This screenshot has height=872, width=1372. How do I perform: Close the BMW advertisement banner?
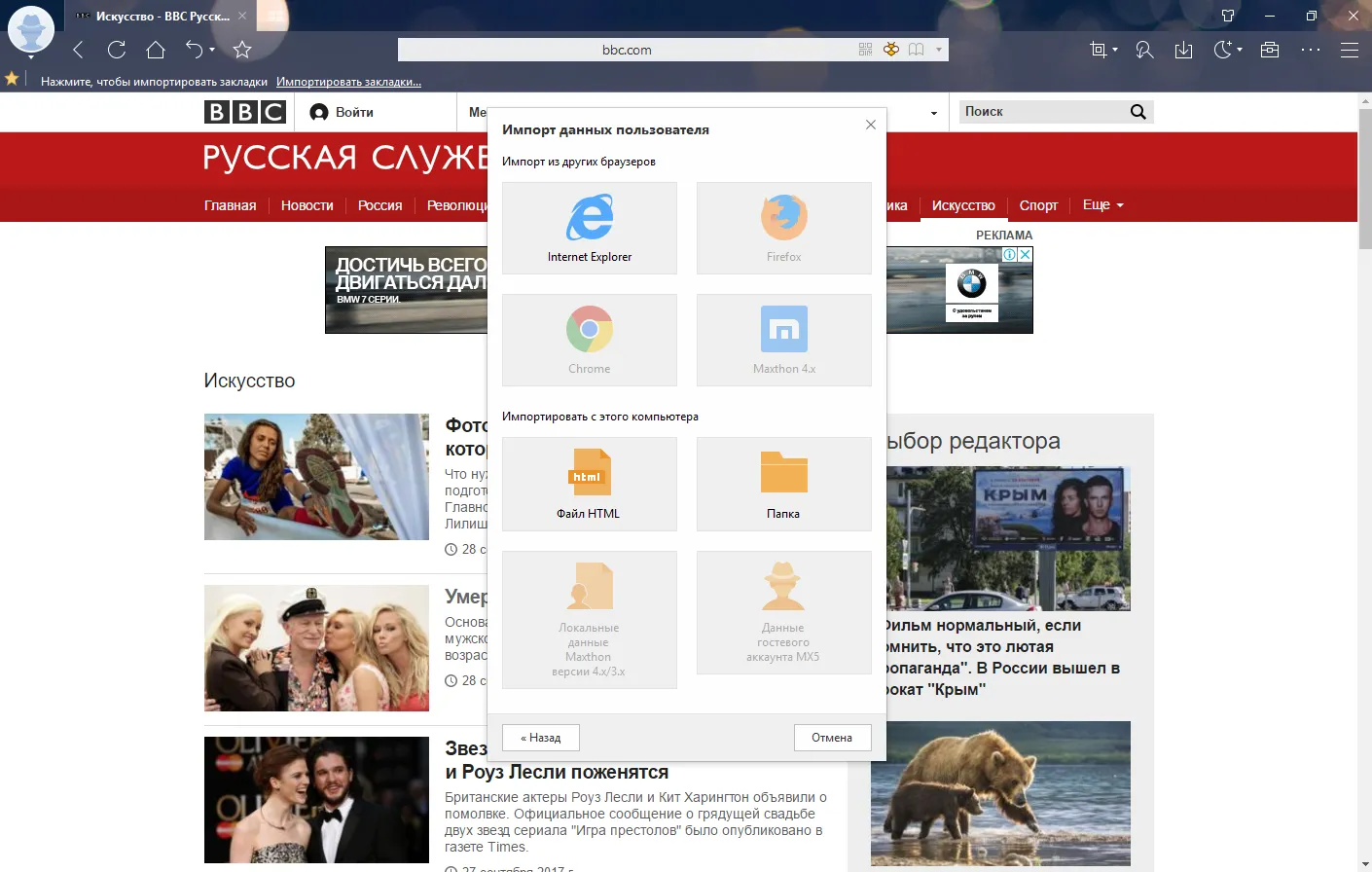point(1025,254)
